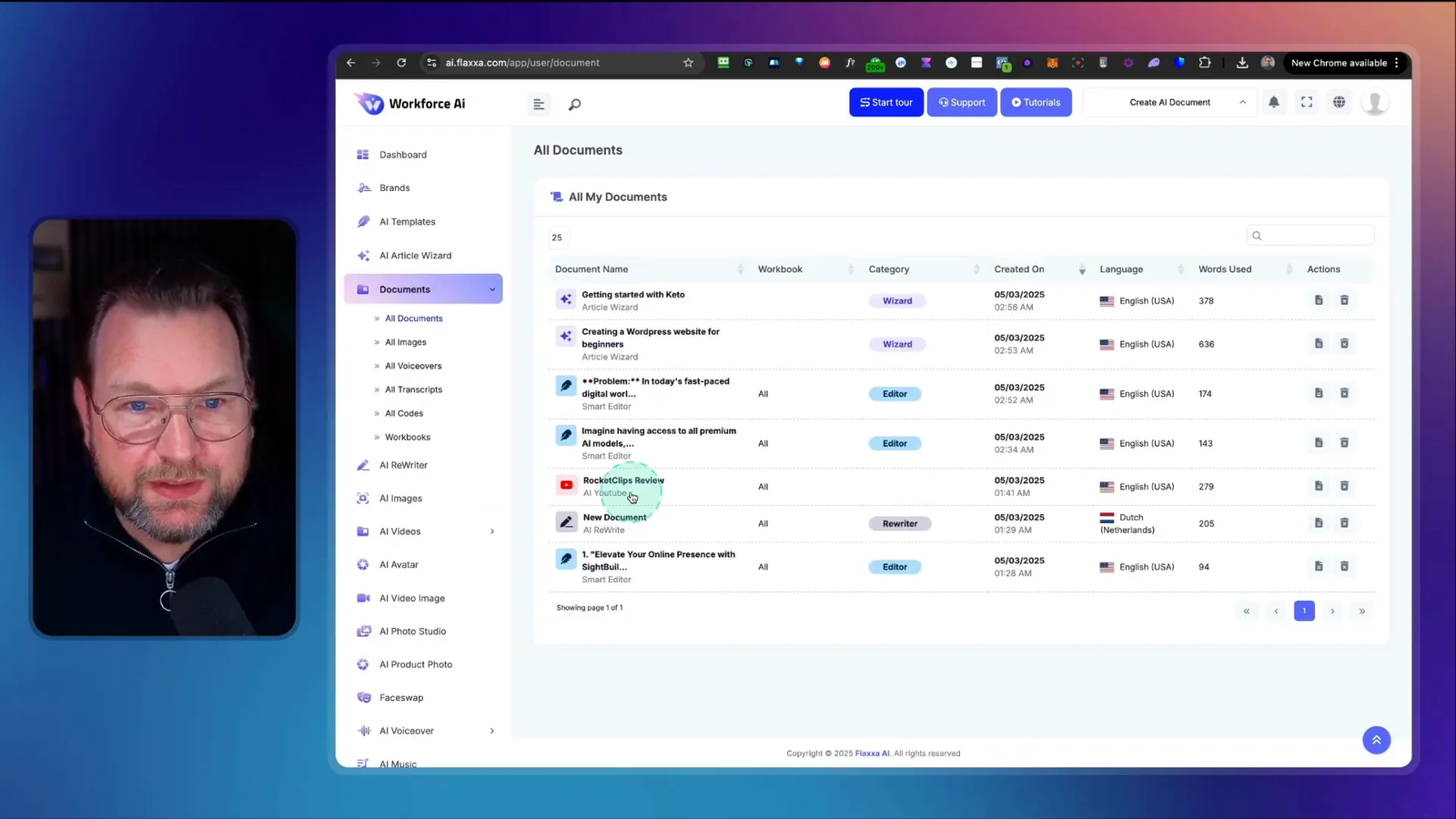The image size is (1456, 819).
Task: Go to next page arrow
Action: pos(1333,611)
